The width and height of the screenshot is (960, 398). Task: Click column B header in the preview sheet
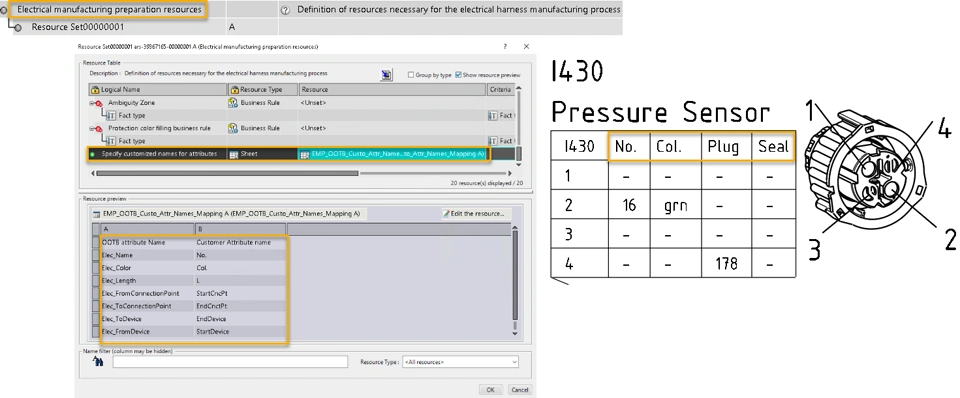pyautogui.click(x=240, y=230)
